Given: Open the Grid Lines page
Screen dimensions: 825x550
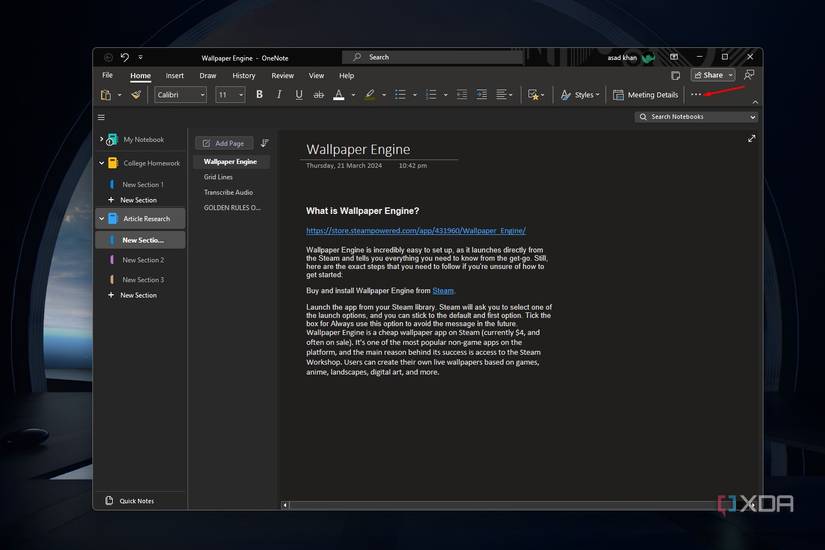Looking at the screenshot, I should click(218, 177).
